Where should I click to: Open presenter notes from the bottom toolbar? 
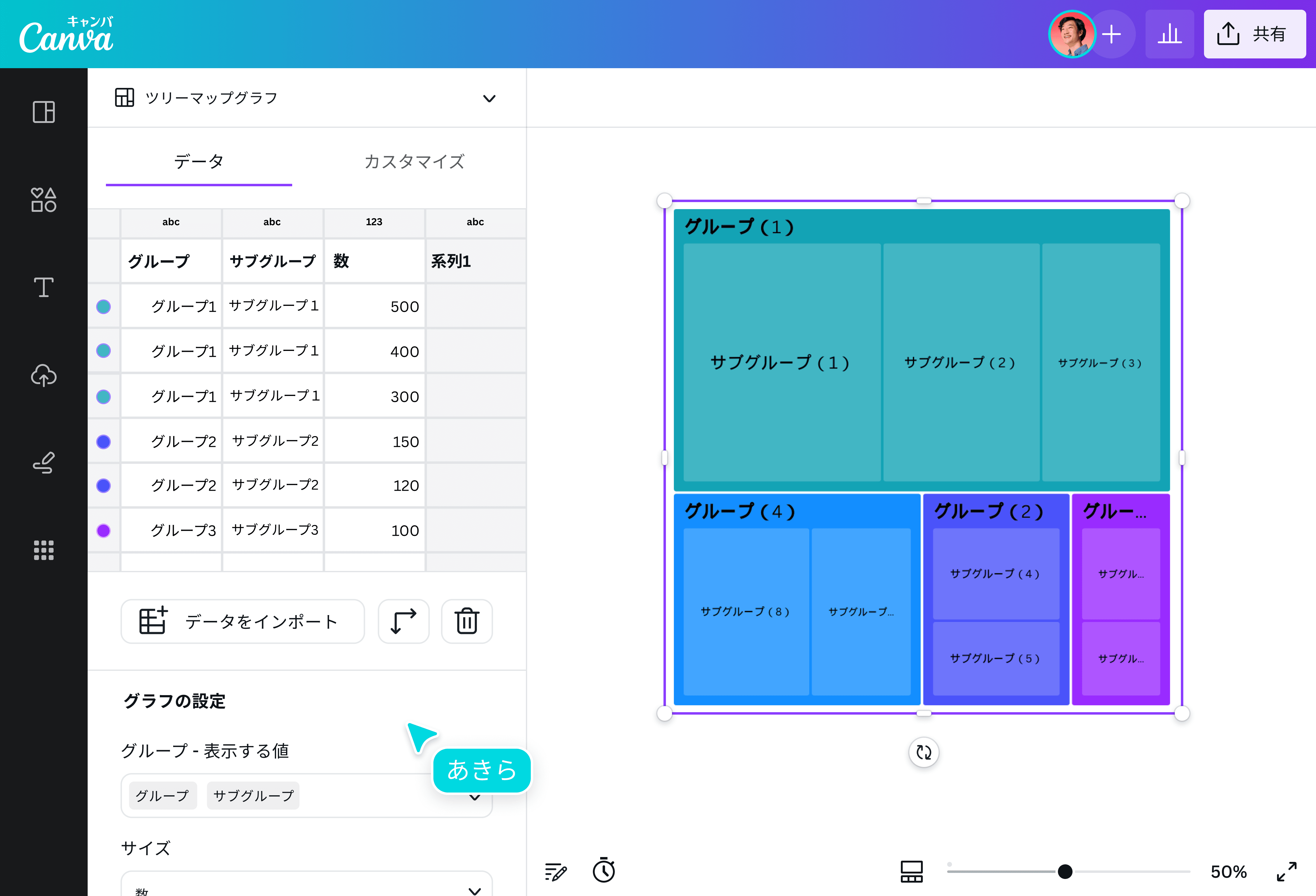[x=556, y=871]
